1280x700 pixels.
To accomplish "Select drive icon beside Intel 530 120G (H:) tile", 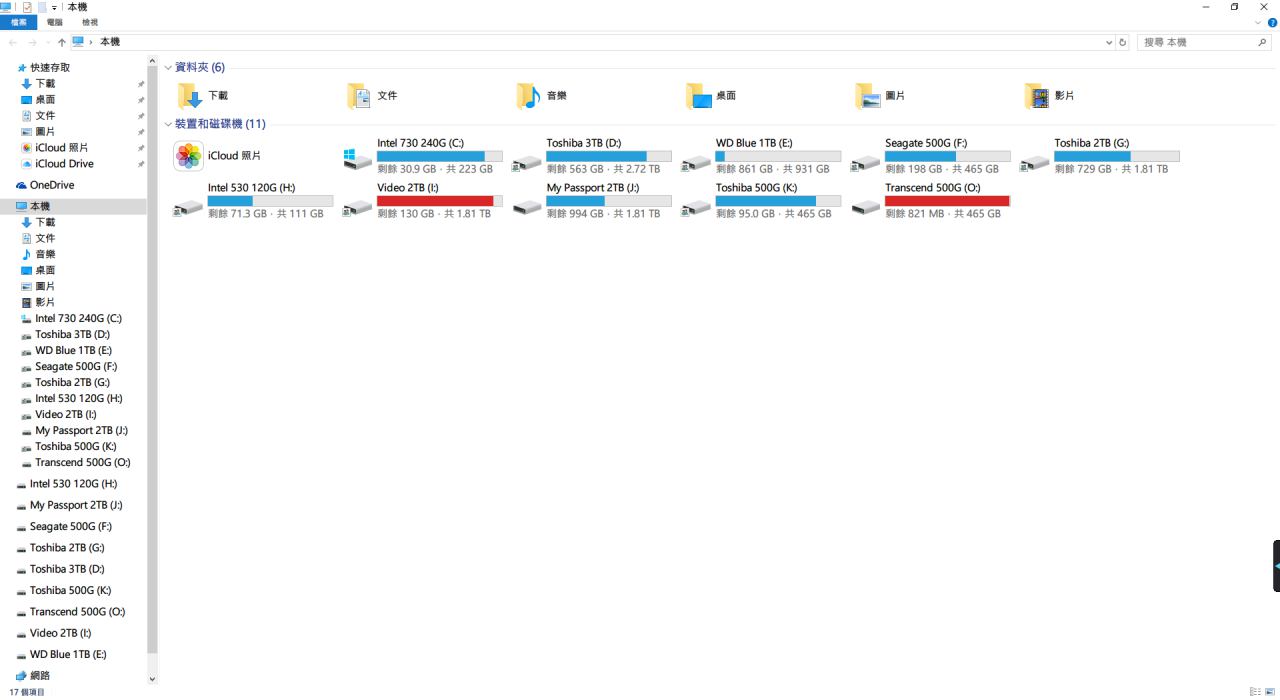I will [188, 207].
